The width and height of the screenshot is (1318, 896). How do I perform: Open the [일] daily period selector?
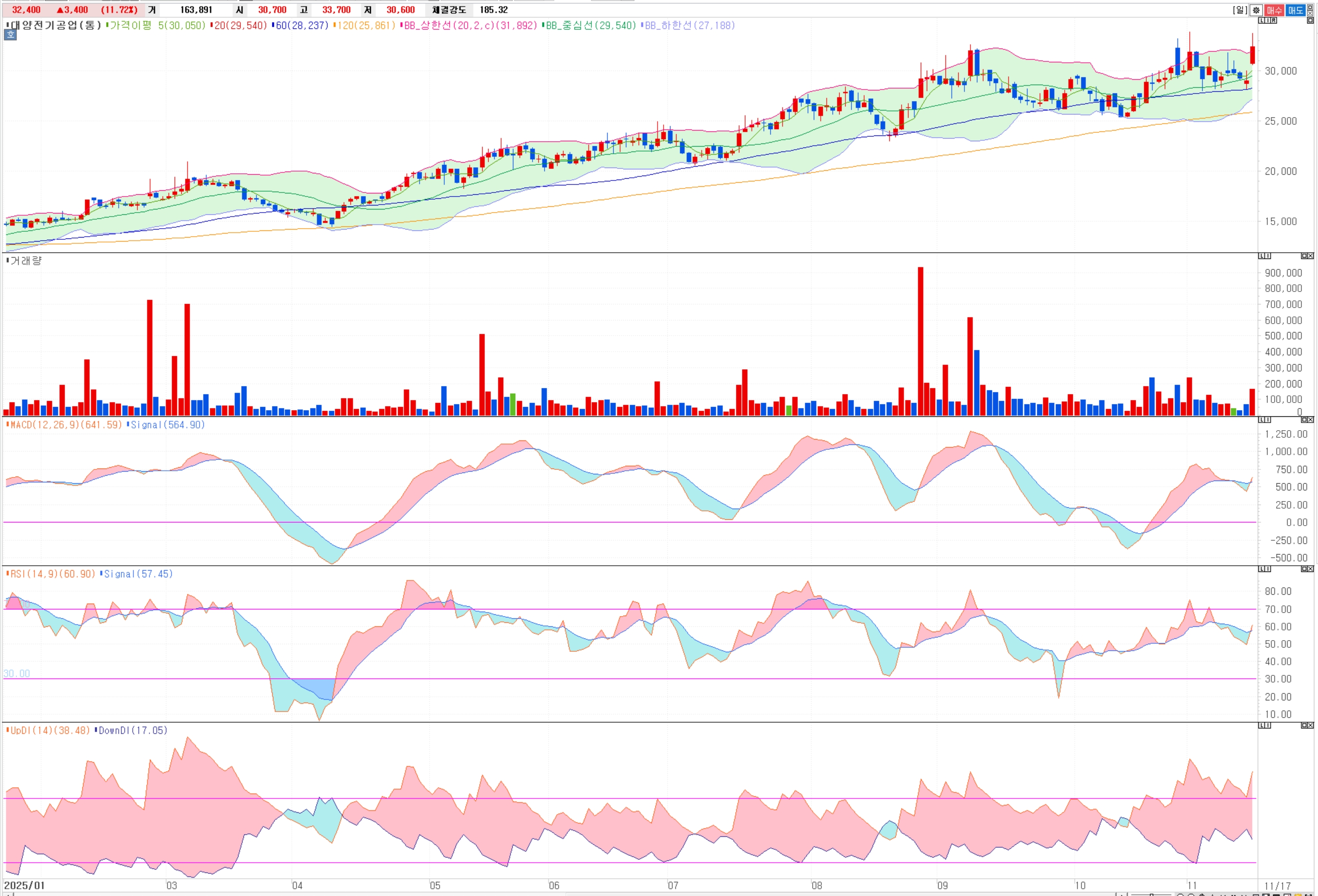point(1240,10)
